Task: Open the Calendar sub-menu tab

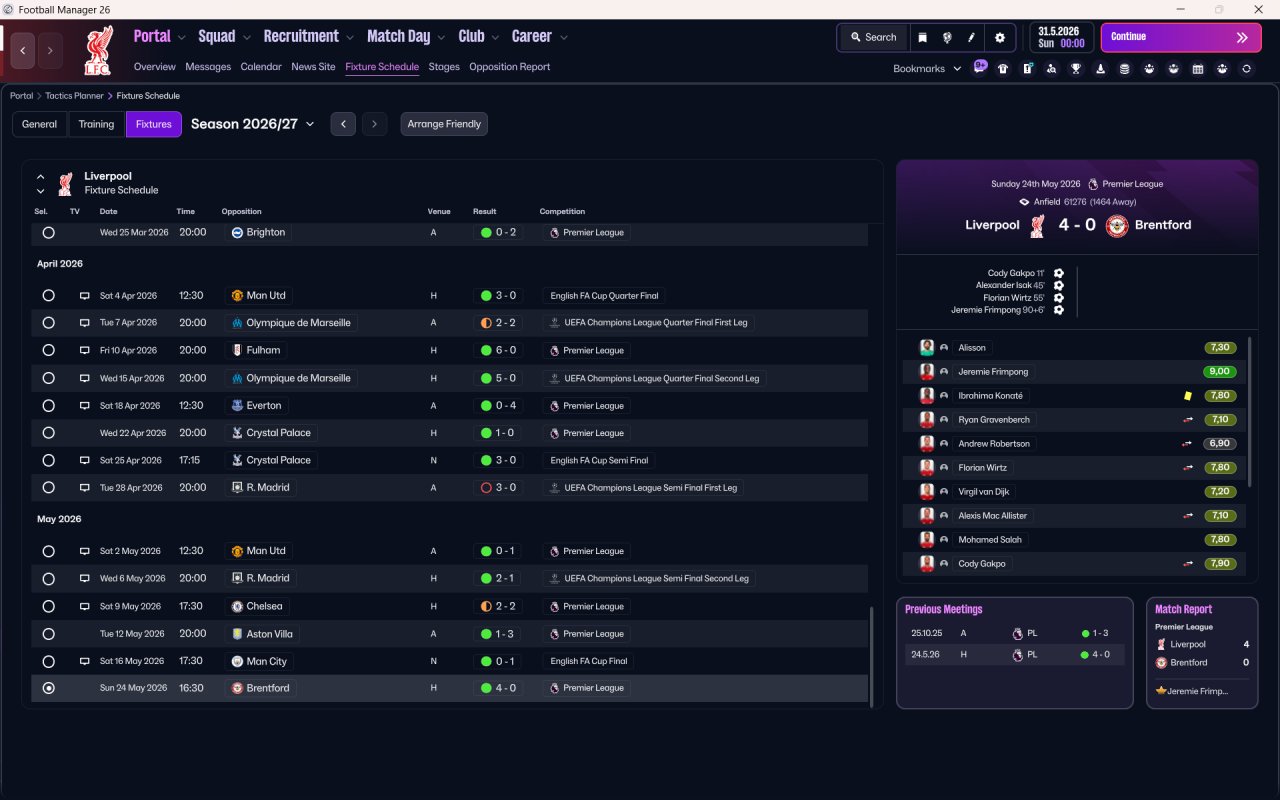Action: pos(261,67)
